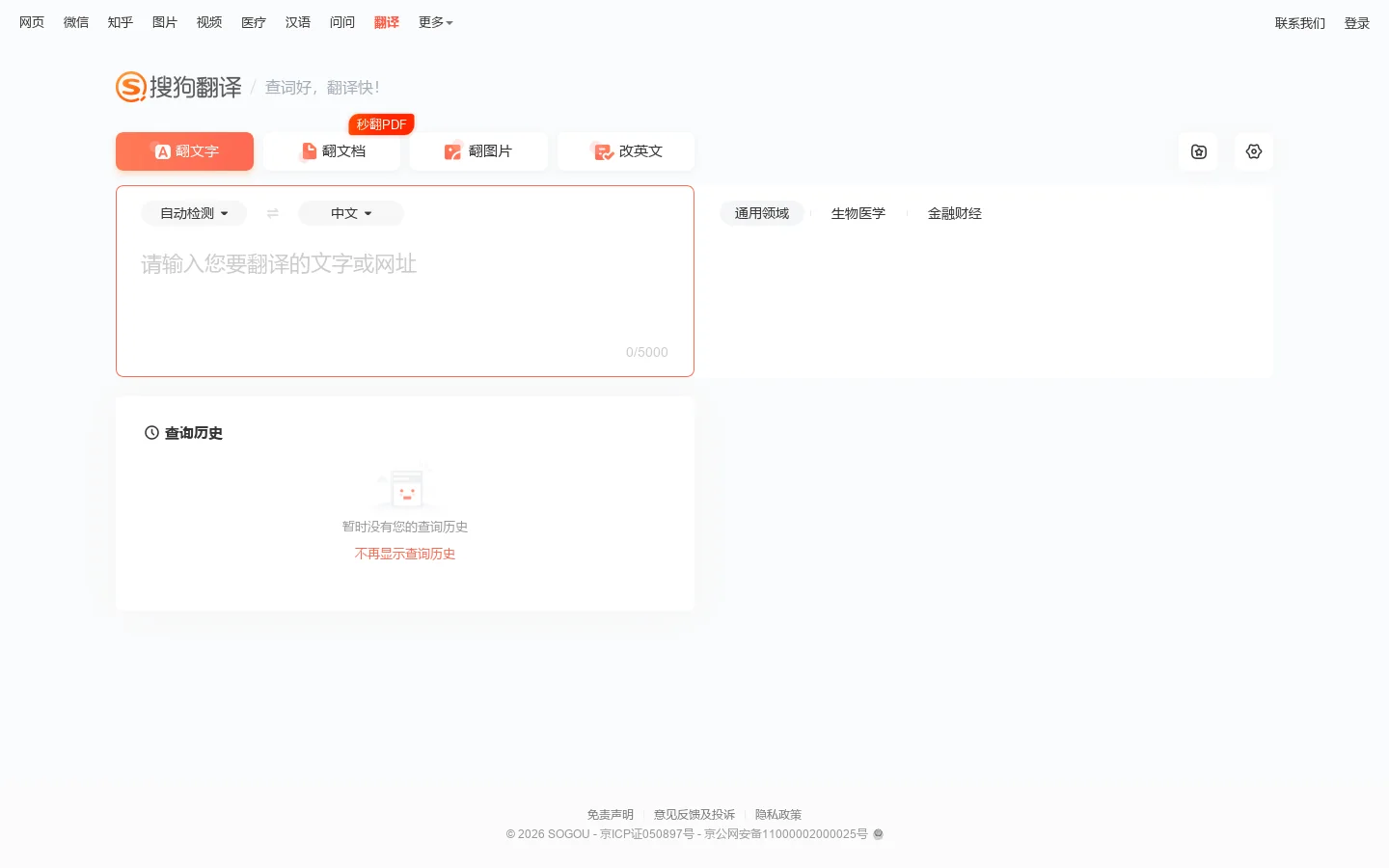Go to 医疗 in top navigation
This screenshot has width=1389, height=868.
[254, 22]
